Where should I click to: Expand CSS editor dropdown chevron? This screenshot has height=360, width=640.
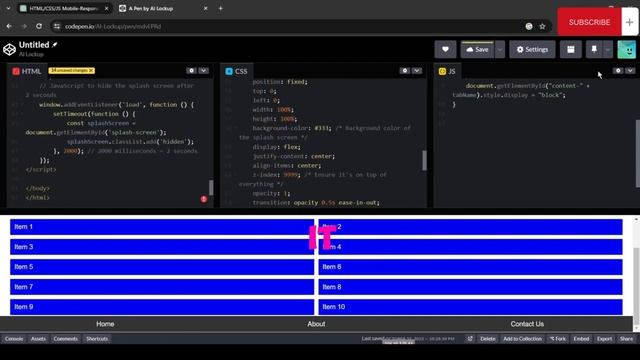[417, 71]
